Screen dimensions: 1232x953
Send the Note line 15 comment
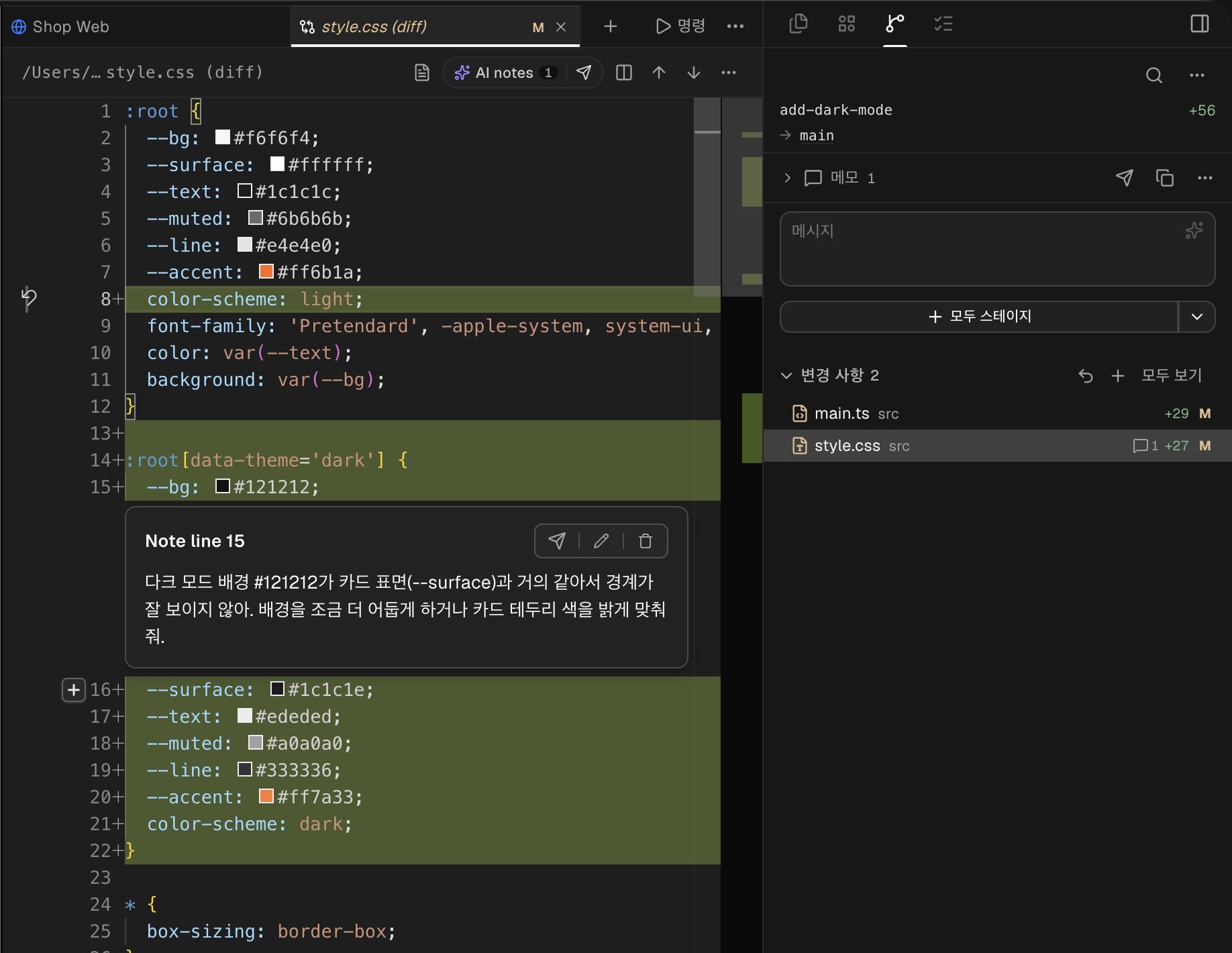(557, 541)
